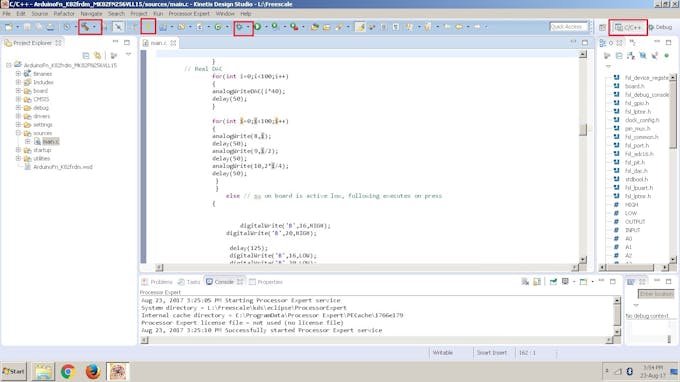Viewport: 680px width, 382px height.
Task: Select the utilities folder
Action: coord(41,158)
